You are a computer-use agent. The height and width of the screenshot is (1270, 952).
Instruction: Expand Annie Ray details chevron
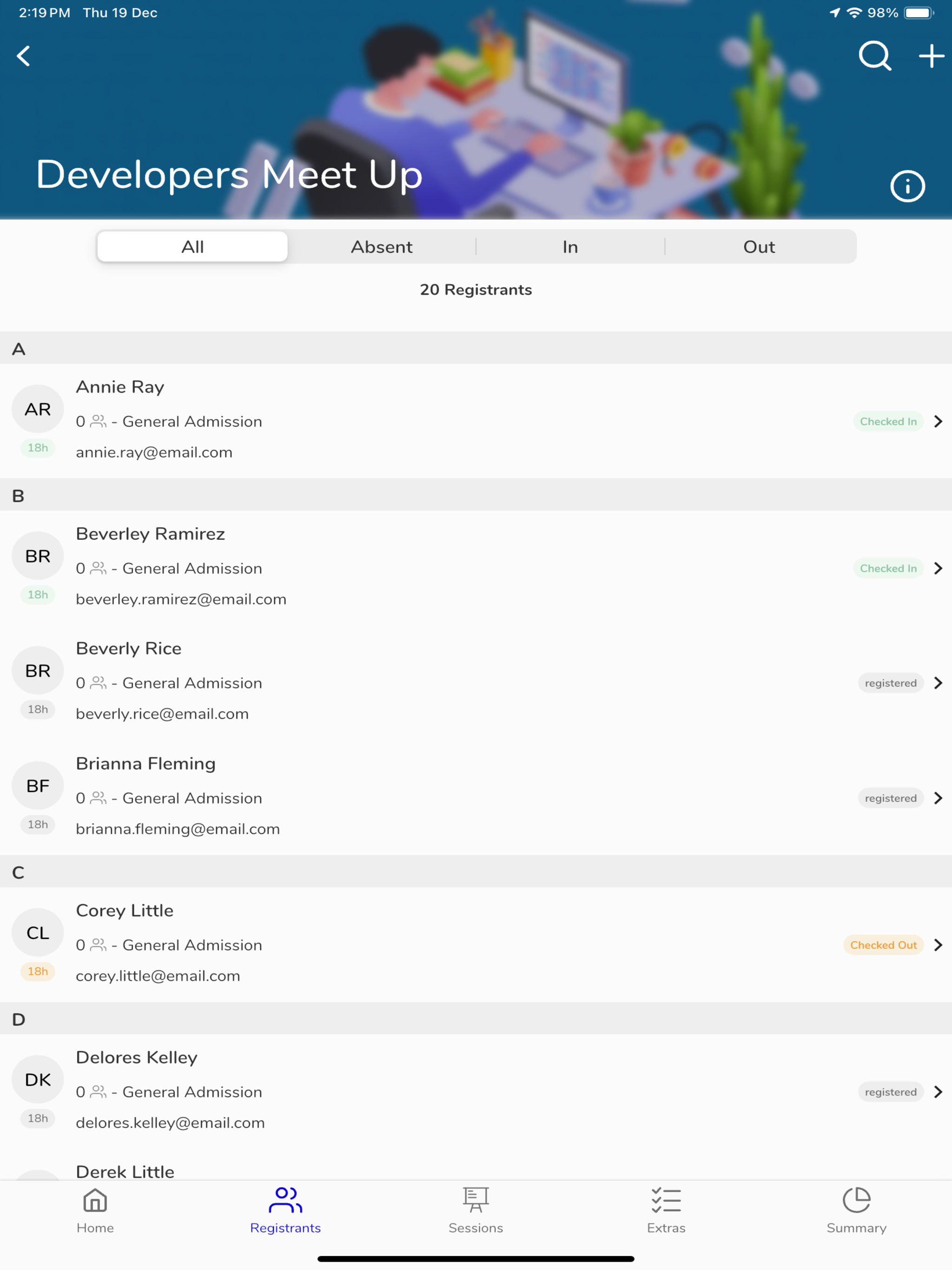938,422
